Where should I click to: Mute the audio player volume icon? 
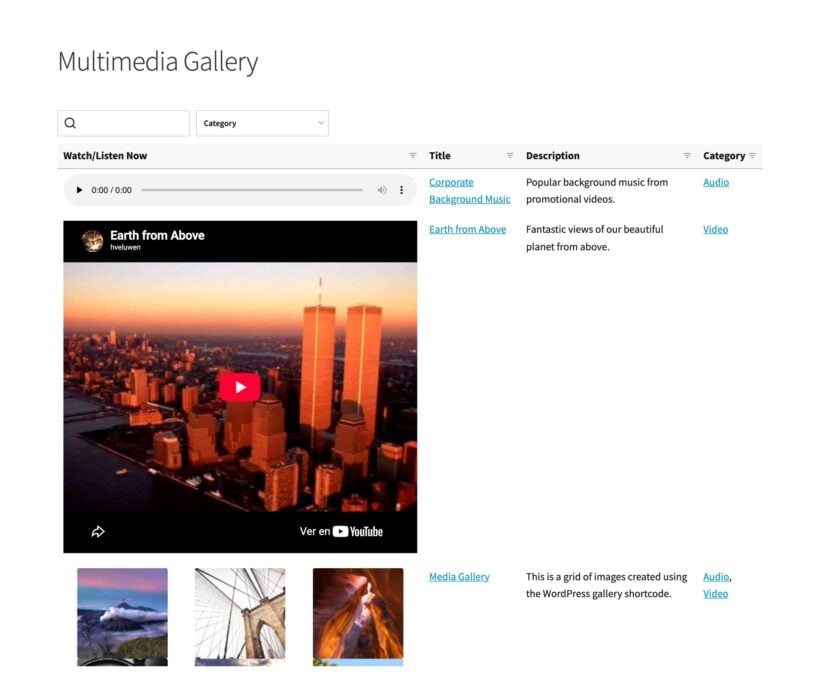pyautogui.click(x=382, y=190)
